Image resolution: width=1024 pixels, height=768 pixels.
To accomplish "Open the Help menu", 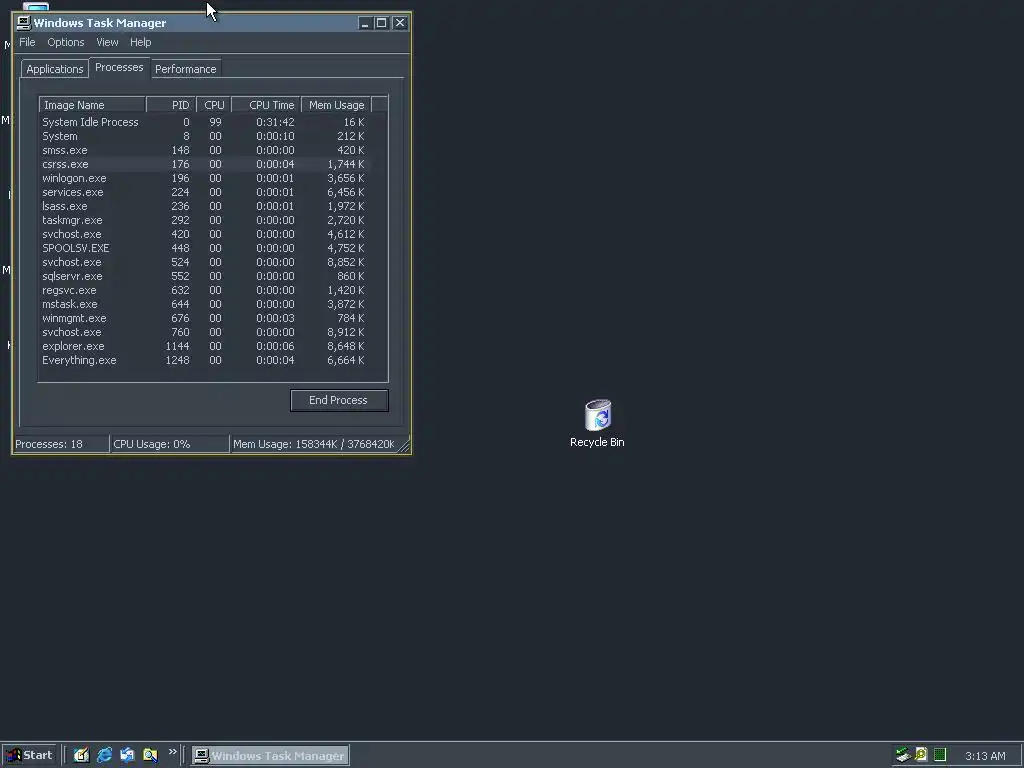I will (x=140, y=42).
